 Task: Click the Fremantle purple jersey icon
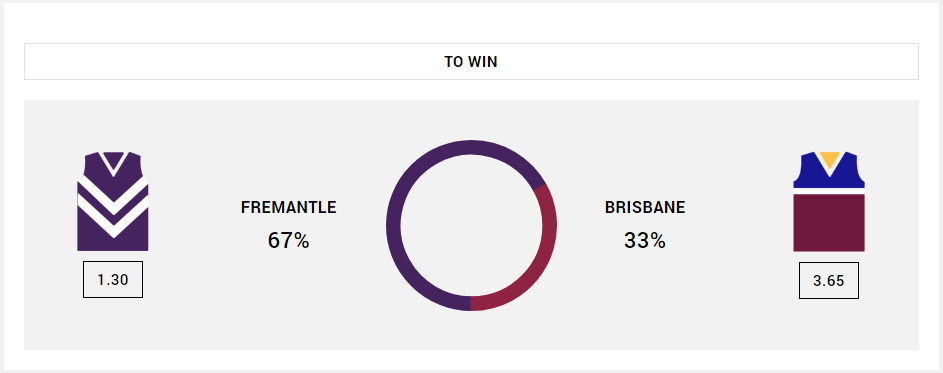(112, 201)
